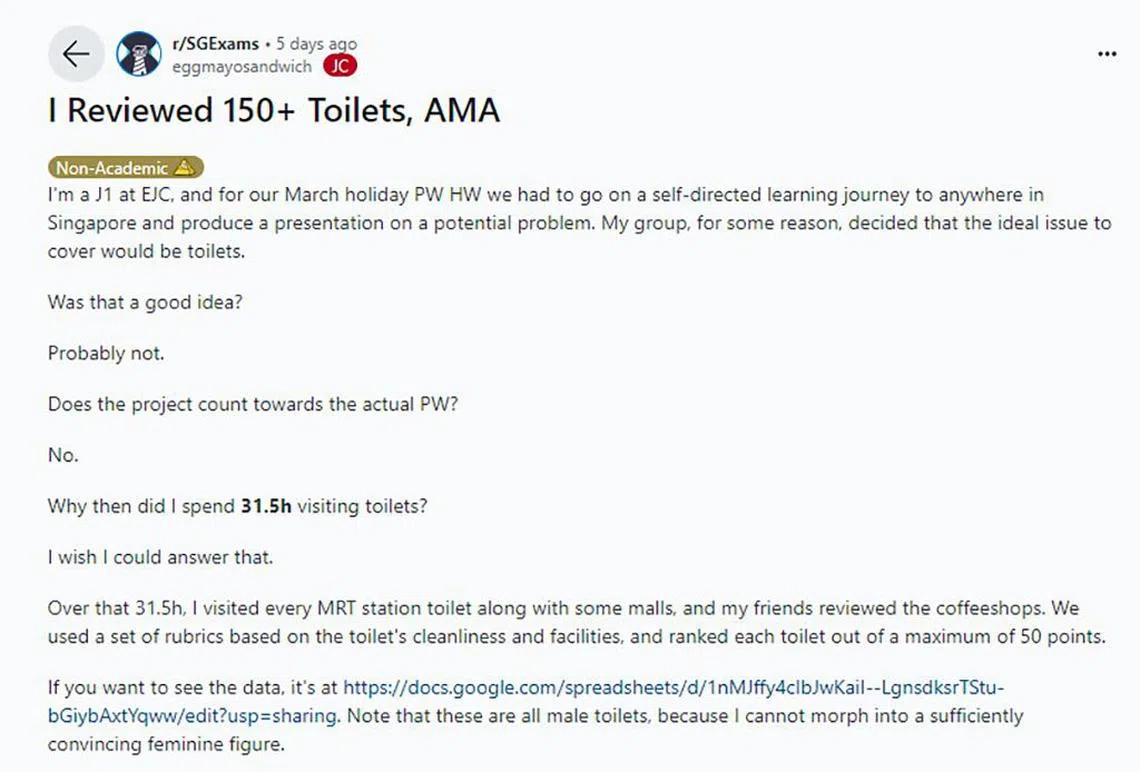This screenshot has height=772, width=1140.
Task: Open eggmayosandwich's user profile
Action: (242, 66)
